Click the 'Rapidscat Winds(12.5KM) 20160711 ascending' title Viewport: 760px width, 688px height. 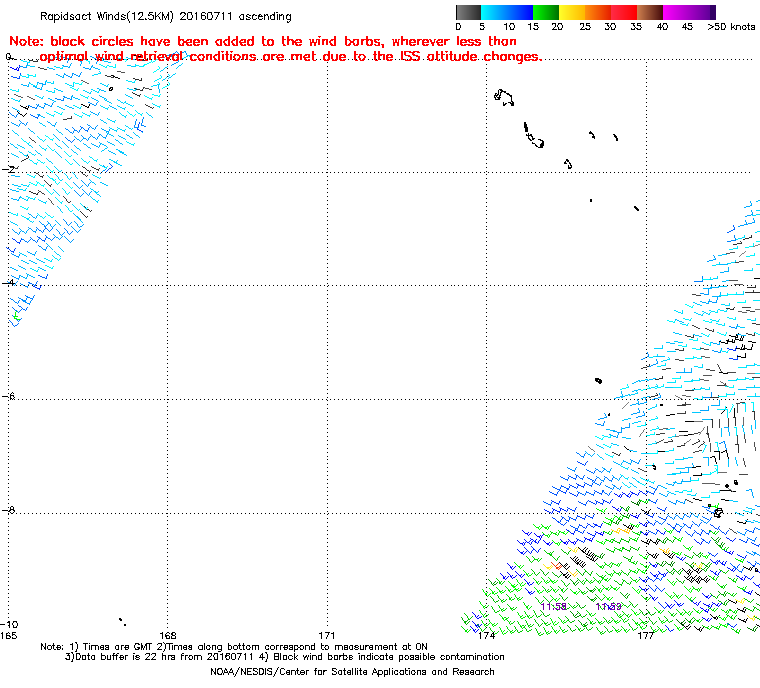(x=166, y=16)
